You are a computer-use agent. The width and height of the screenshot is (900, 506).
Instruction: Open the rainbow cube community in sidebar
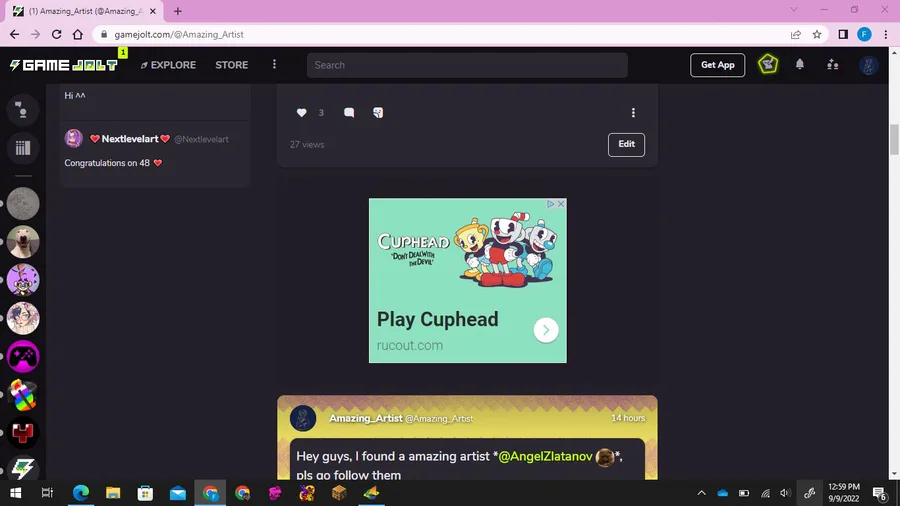pyautogui.click(x=23, y=395)
